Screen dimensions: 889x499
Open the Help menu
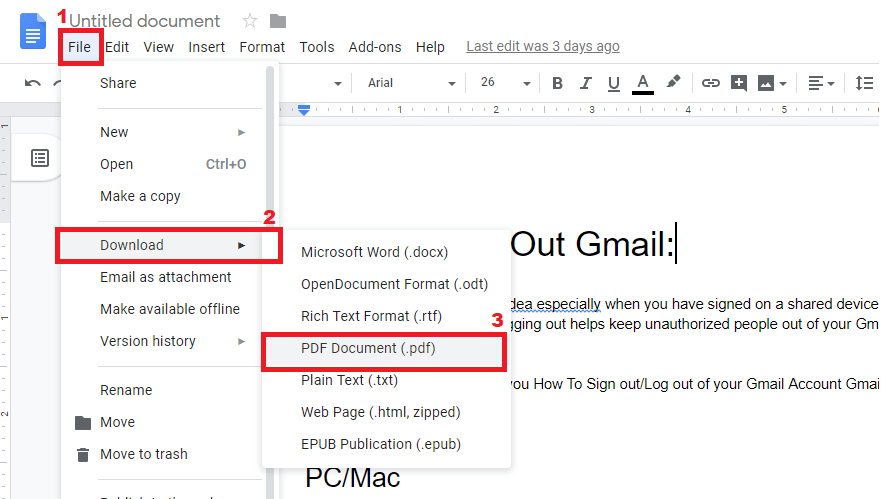tap(430, 47)
